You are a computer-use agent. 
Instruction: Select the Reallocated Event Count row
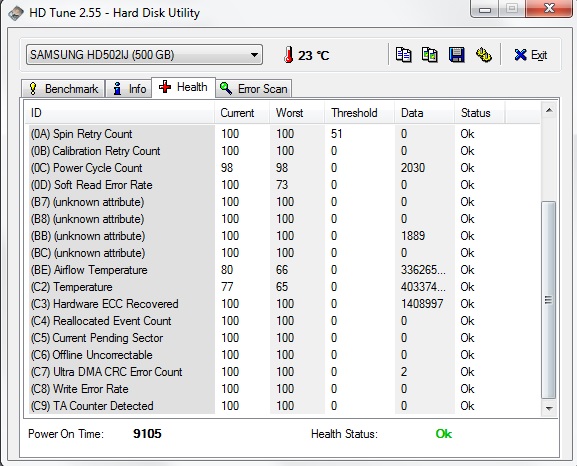pos(283,321)
